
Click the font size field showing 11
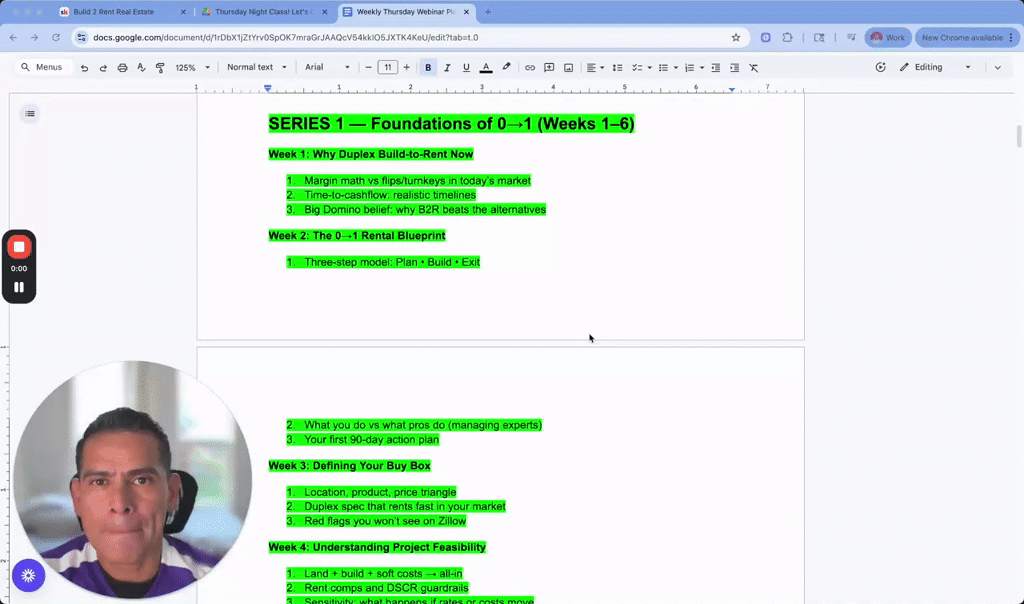coord(388,67)
